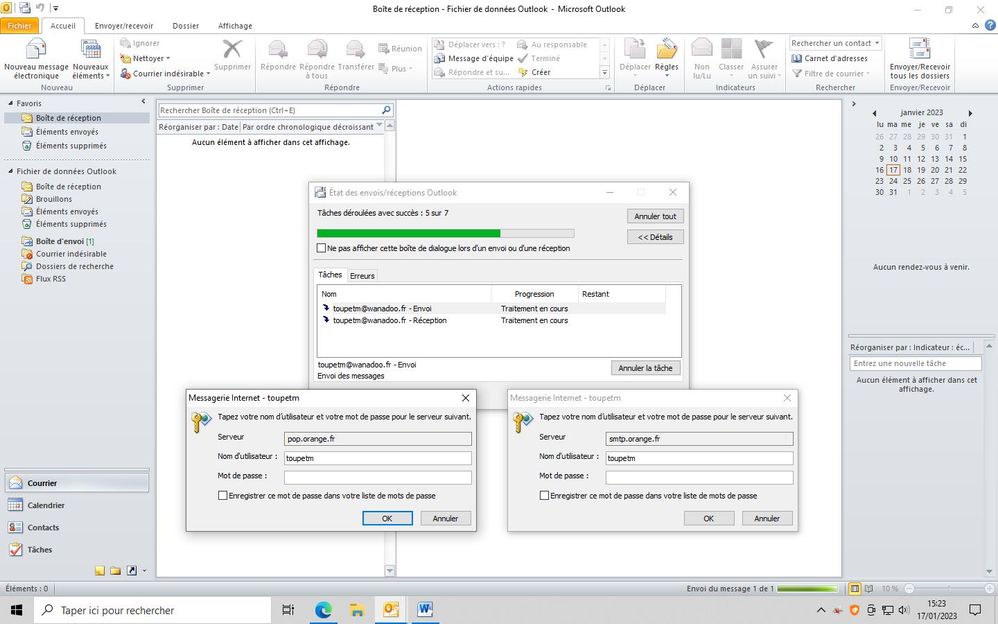Click OK in pop.orange.fr dialog
This screenshot has width=998, height=624.
coord(387,518)
